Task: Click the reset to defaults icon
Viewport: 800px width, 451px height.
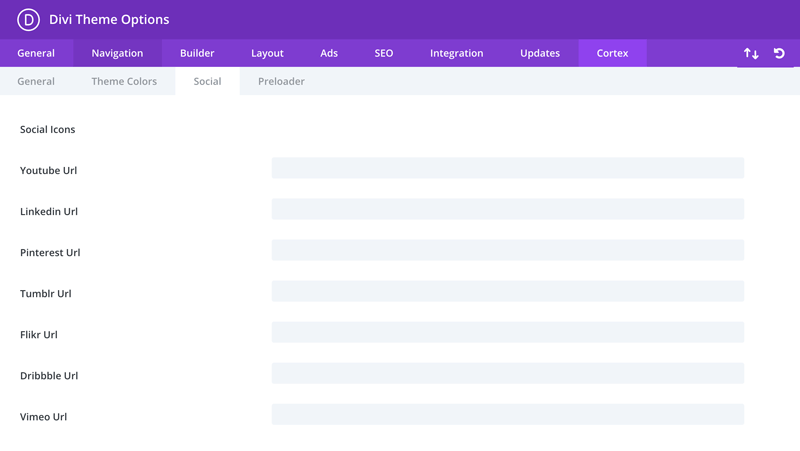Action: pos(779,53)
